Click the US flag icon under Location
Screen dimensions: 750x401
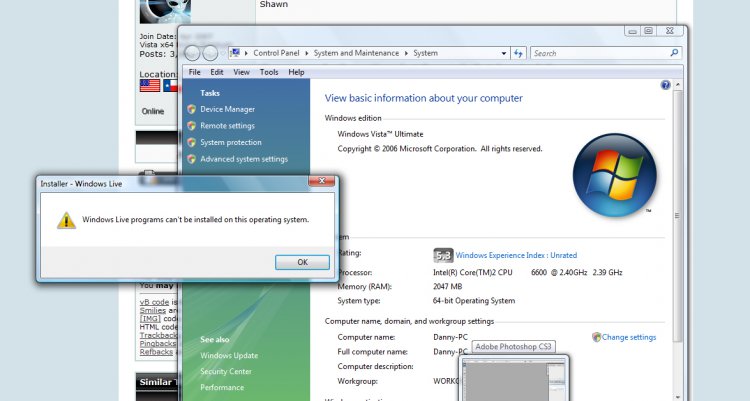pos(150,86)
